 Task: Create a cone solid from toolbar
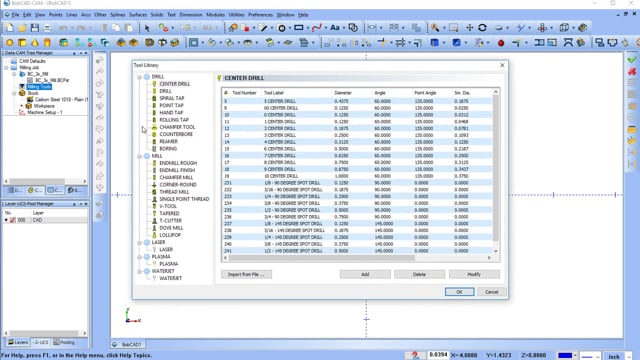pyautogui.click(x=35, y=42)
